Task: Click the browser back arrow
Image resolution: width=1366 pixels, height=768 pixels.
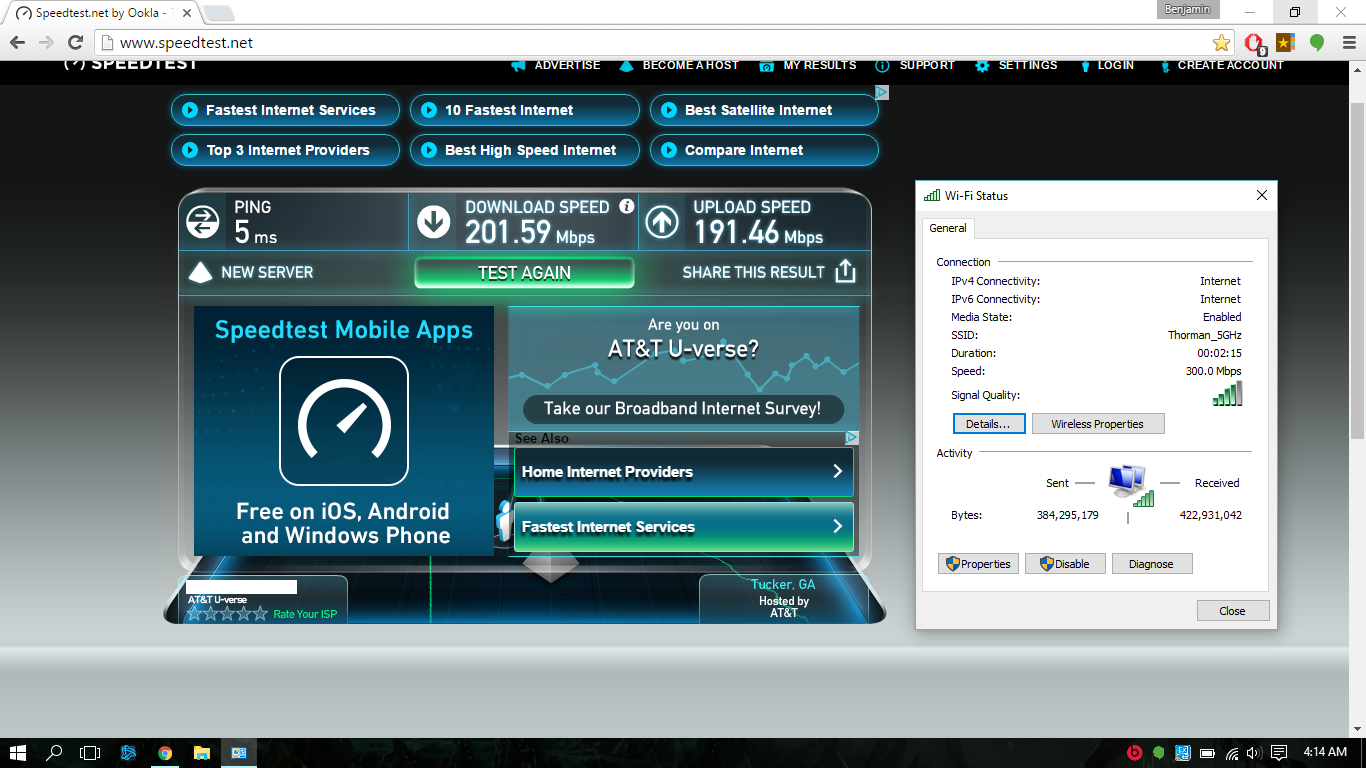Action: [x=17, y=43]
